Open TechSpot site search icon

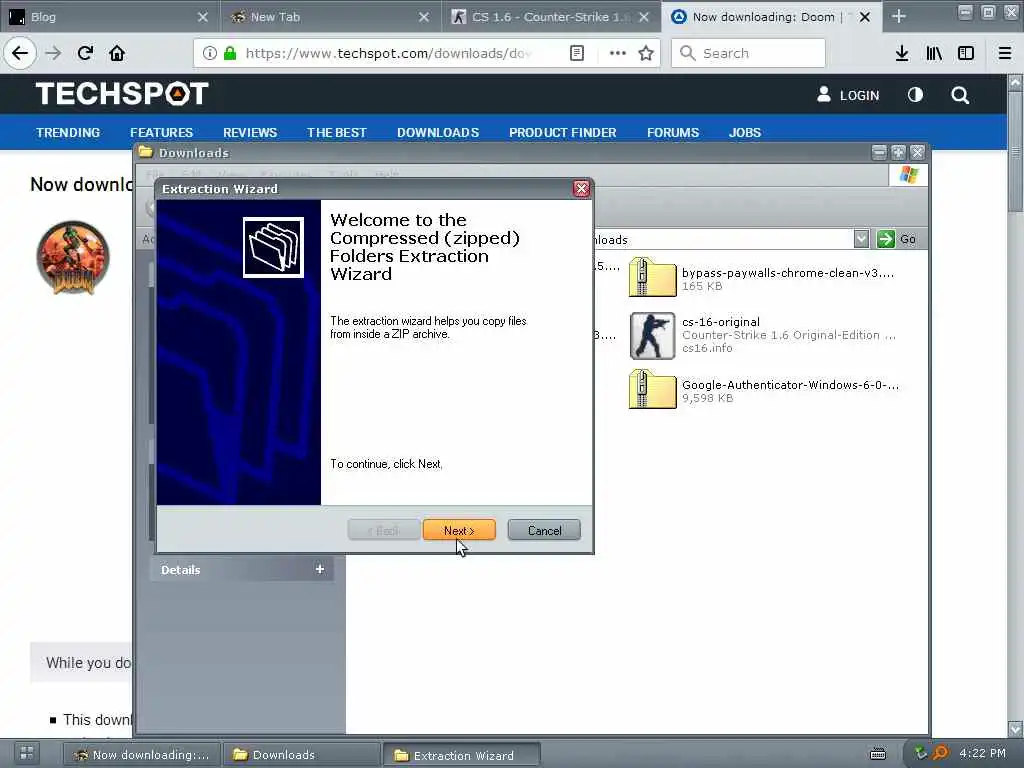coord(960,95)
